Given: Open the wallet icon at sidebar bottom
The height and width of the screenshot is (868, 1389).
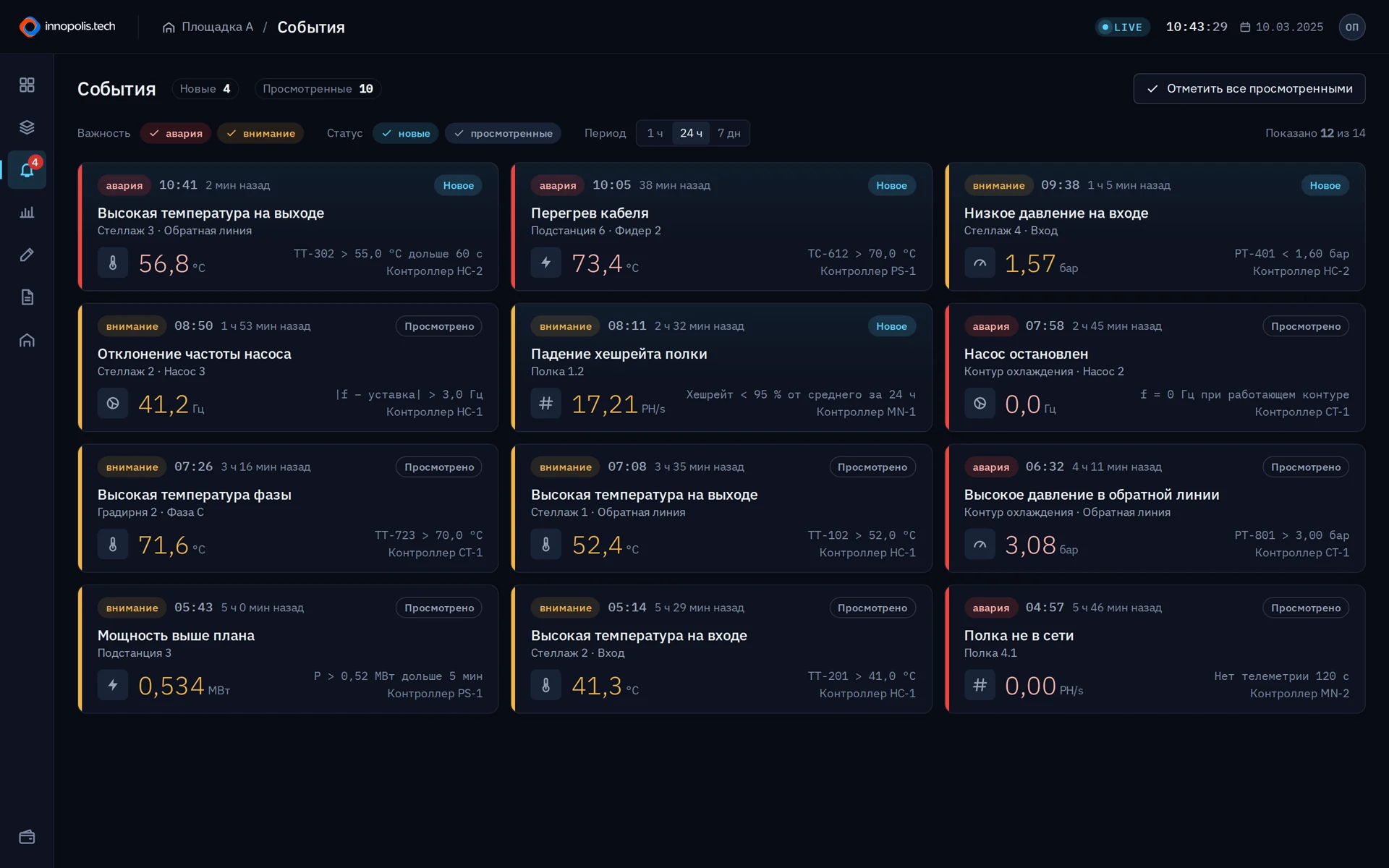Looking at the screenshot, I should point(27,837).
